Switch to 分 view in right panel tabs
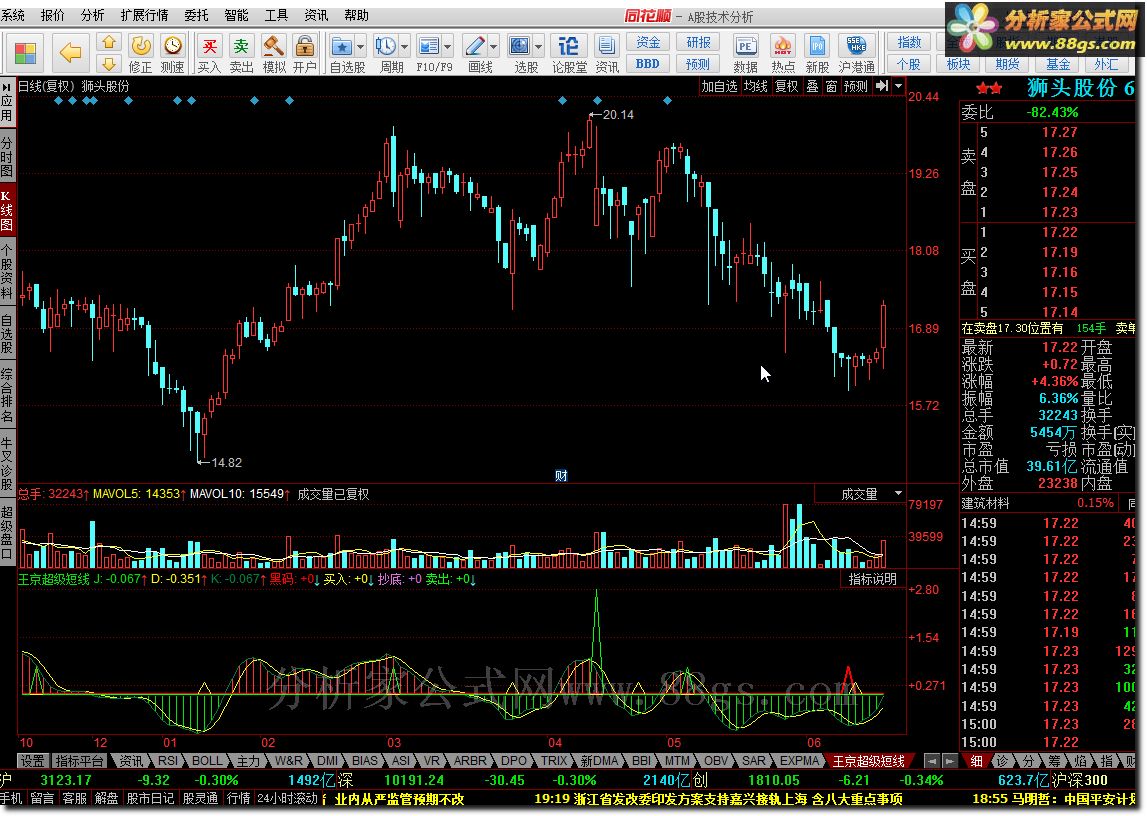The width and height of the screenshot is (1147, 816). [x=1028, y=761]
